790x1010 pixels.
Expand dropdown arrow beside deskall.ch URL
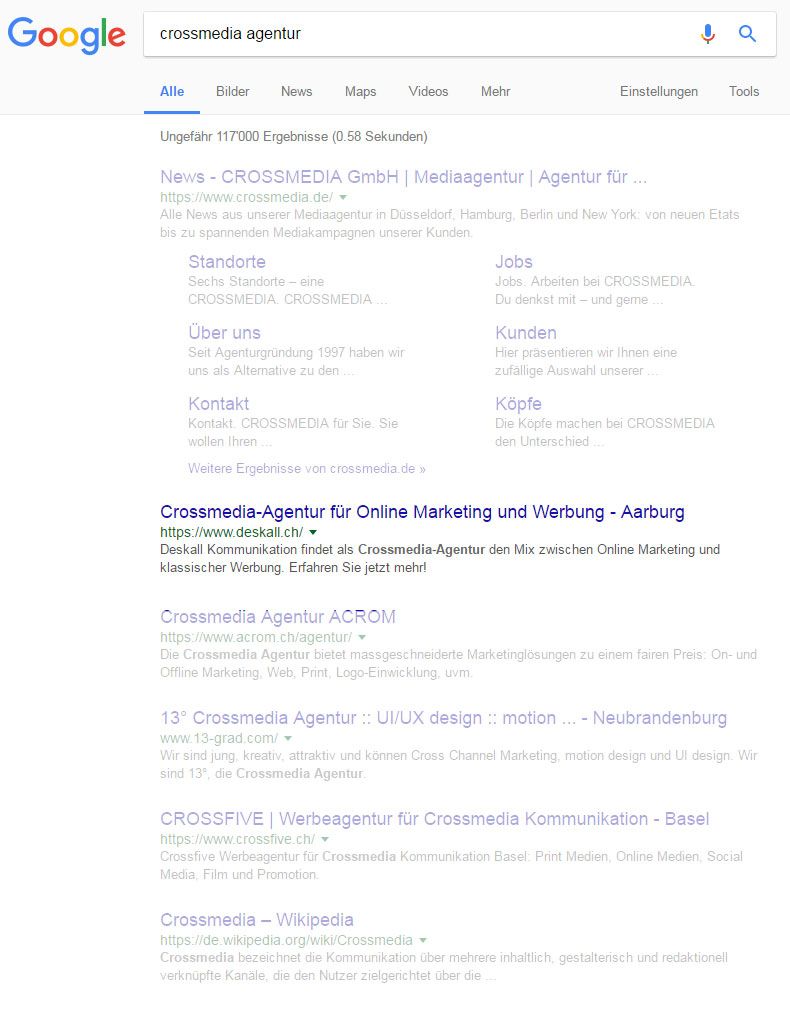tap(313, 532)
